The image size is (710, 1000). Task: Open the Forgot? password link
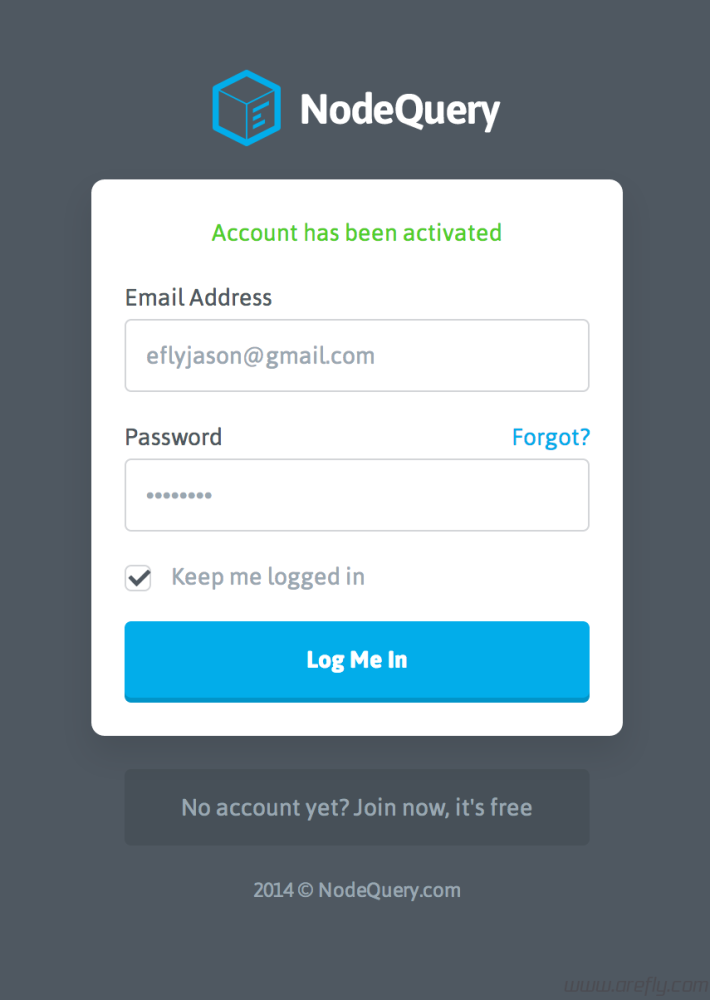550,437
